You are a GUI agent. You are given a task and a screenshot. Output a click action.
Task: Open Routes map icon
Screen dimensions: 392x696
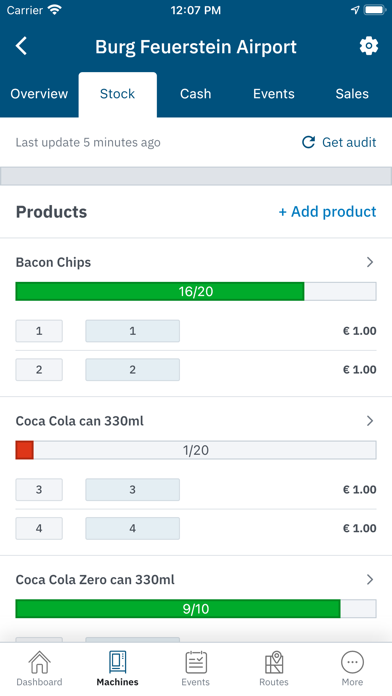click(x=274, y=662)
